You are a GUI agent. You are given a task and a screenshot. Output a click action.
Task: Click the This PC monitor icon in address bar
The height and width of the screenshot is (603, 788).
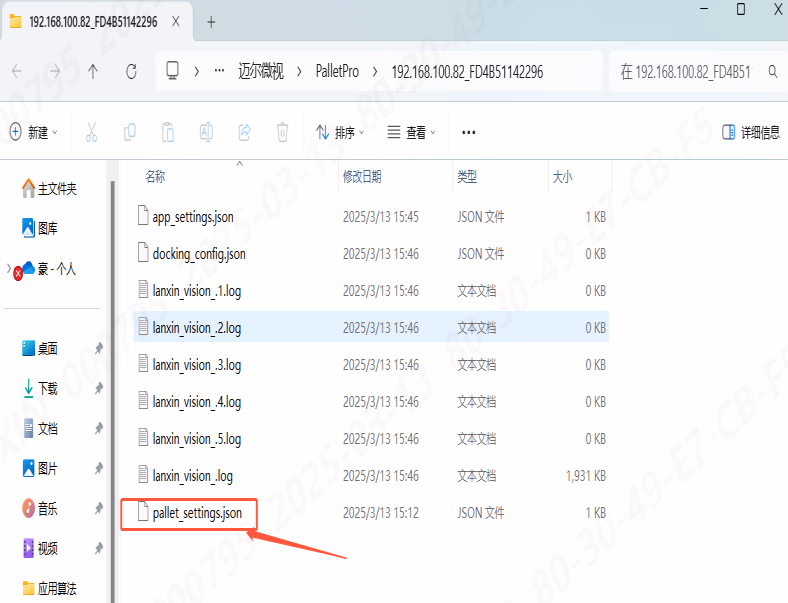point(172,71)
